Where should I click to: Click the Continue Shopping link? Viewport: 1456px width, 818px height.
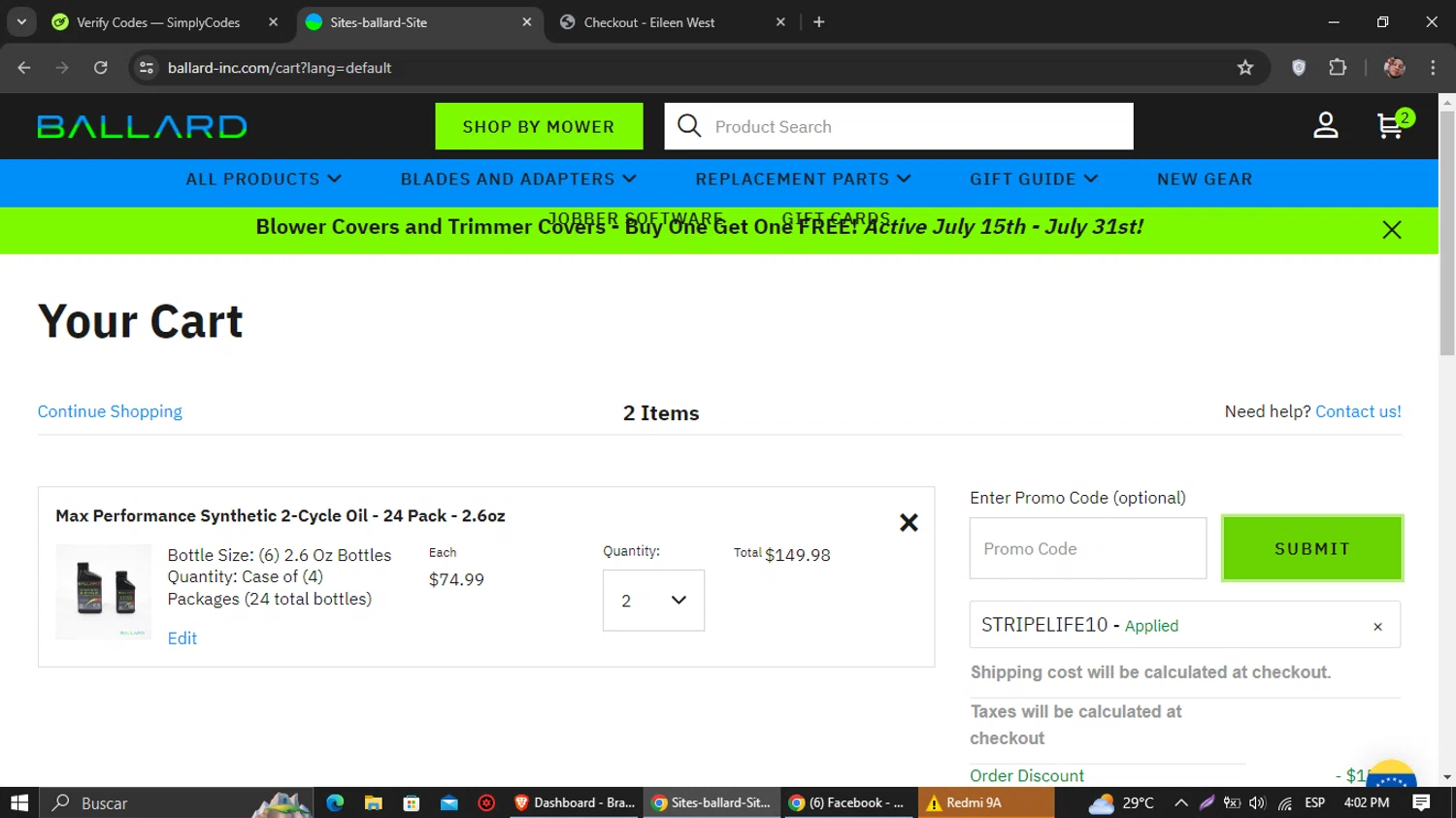110,411
